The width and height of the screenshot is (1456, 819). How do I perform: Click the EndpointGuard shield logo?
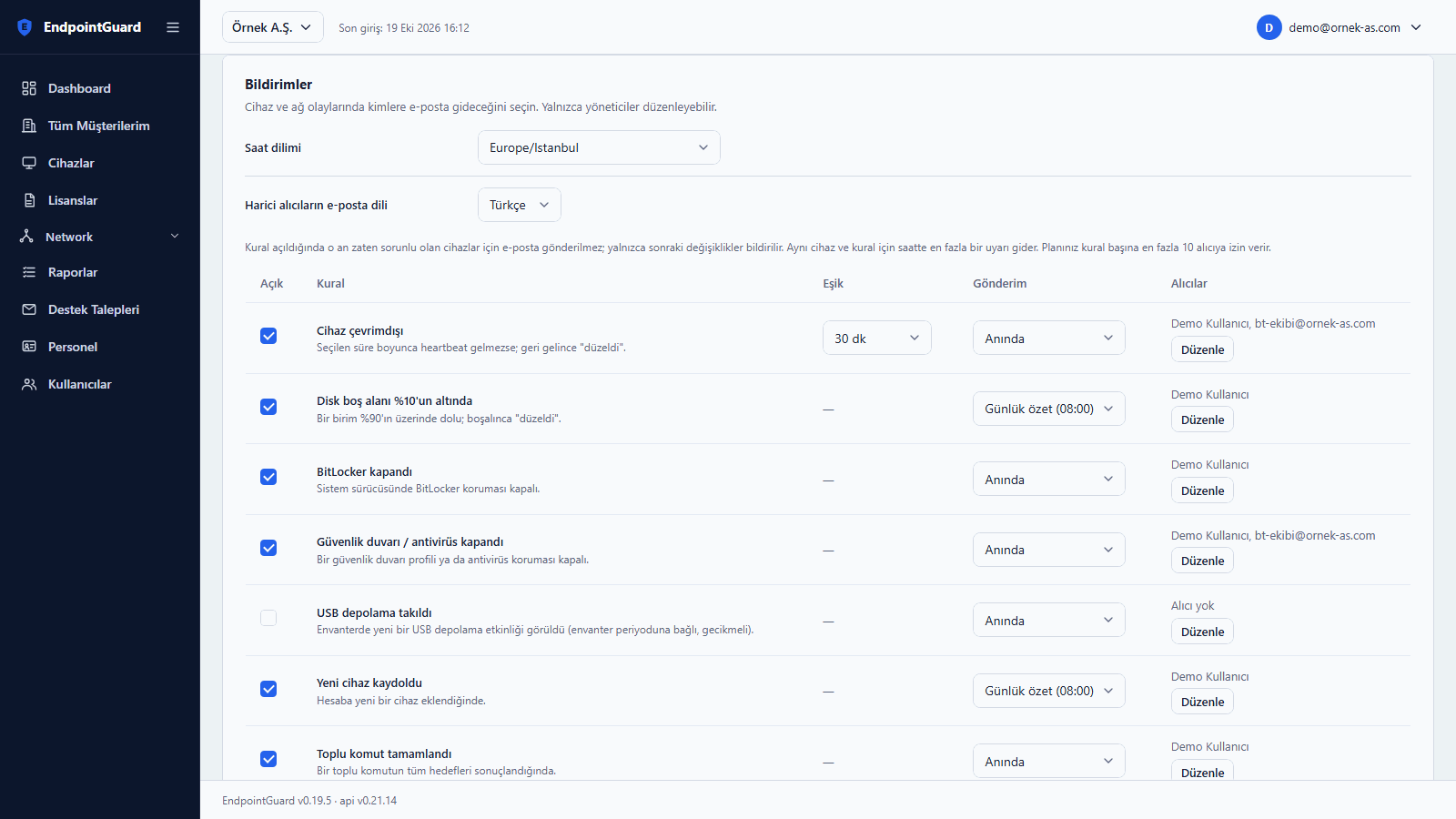click(25, 27)
